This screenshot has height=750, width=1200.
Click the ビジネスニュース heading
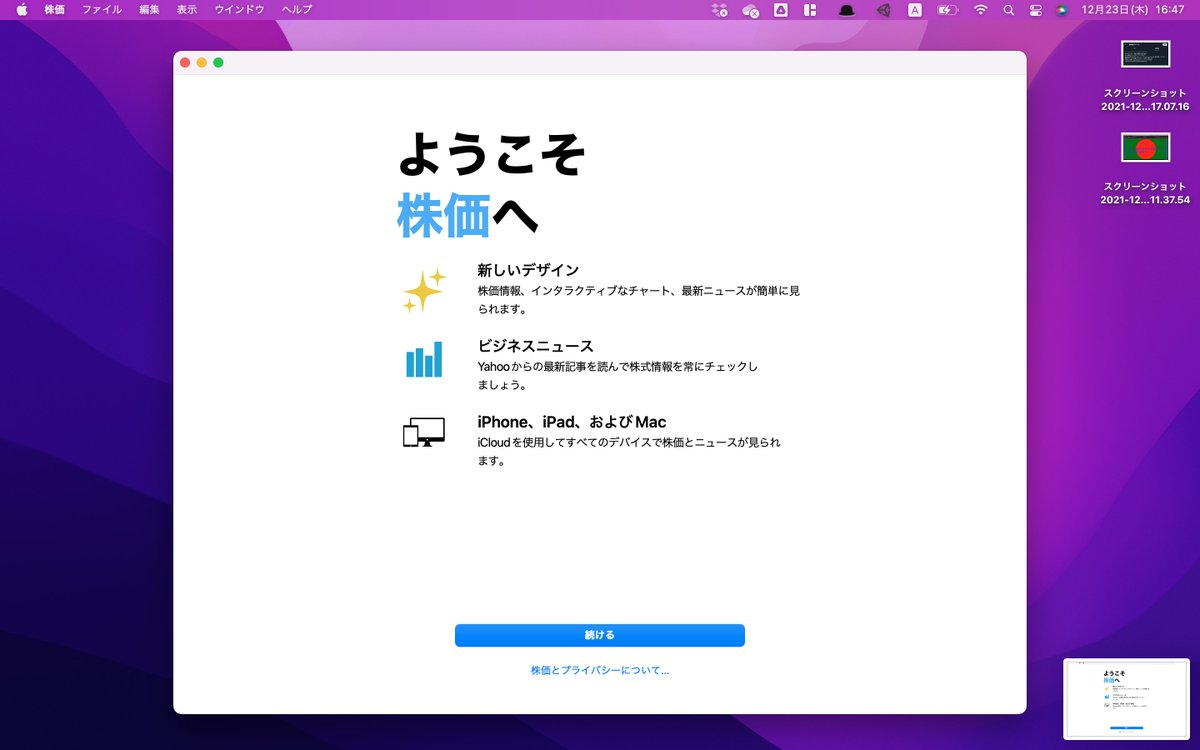tap(535, 346)
